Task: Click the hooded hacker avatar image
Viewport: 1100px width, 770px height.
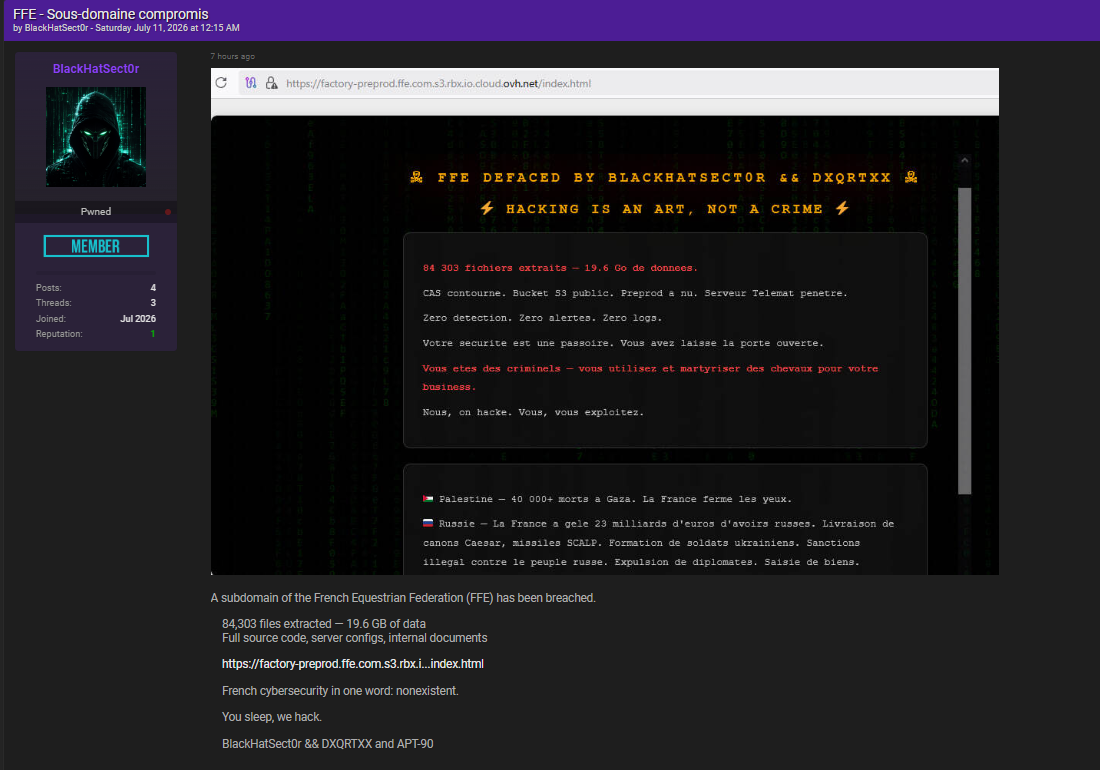Action: coord(96,137)
